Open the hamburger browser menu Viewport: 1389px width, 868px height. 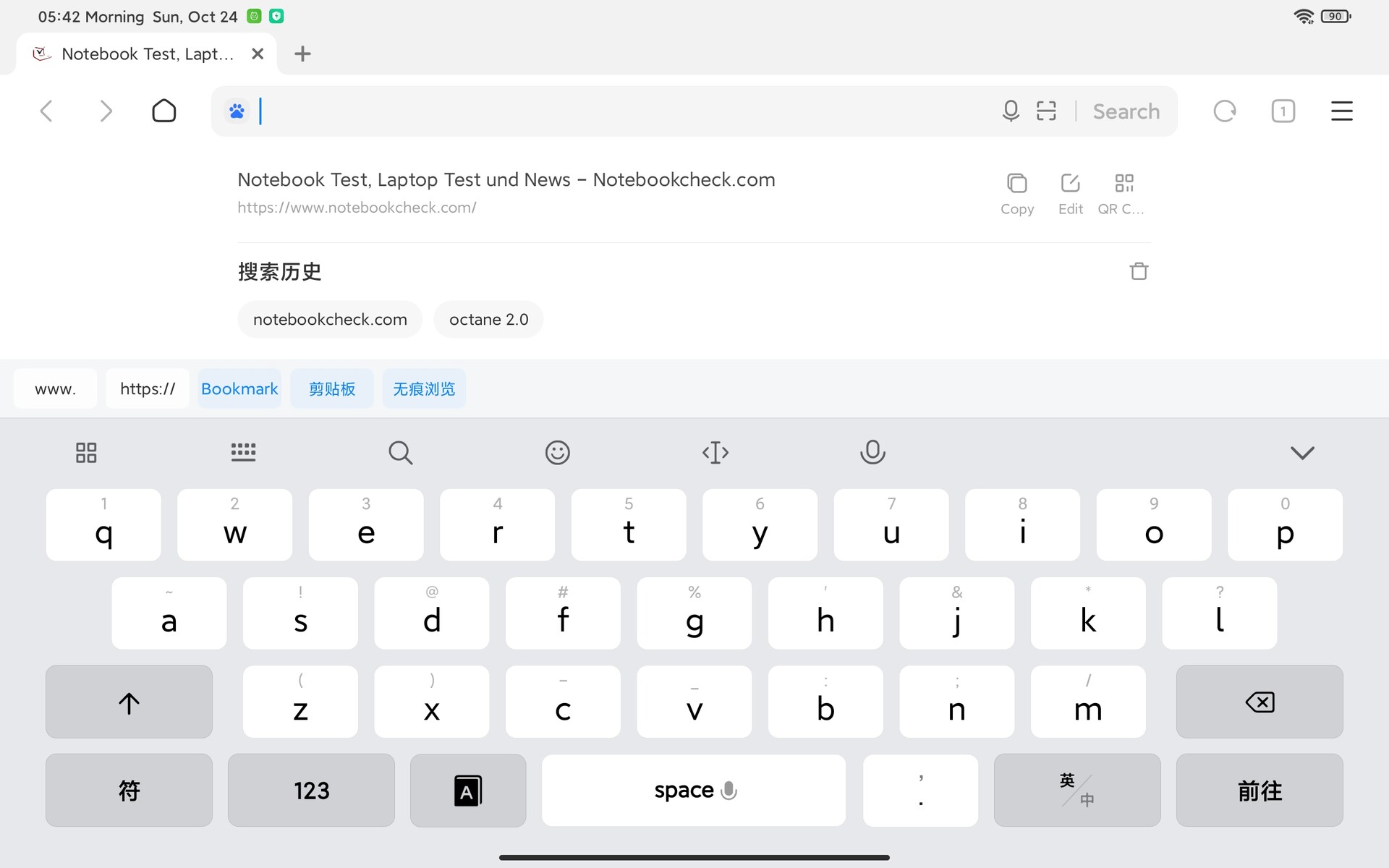tap(1341, 111)
